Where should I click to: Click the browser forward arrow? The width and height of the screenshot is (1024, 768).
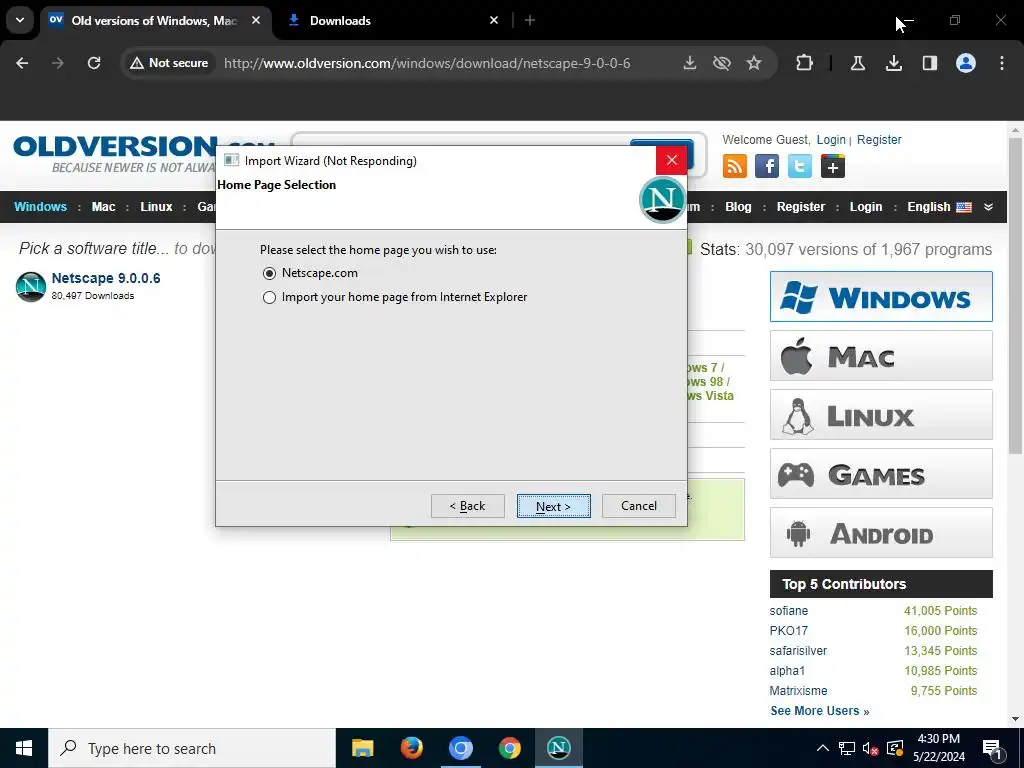pyautogui.click(x=57, y=63)
